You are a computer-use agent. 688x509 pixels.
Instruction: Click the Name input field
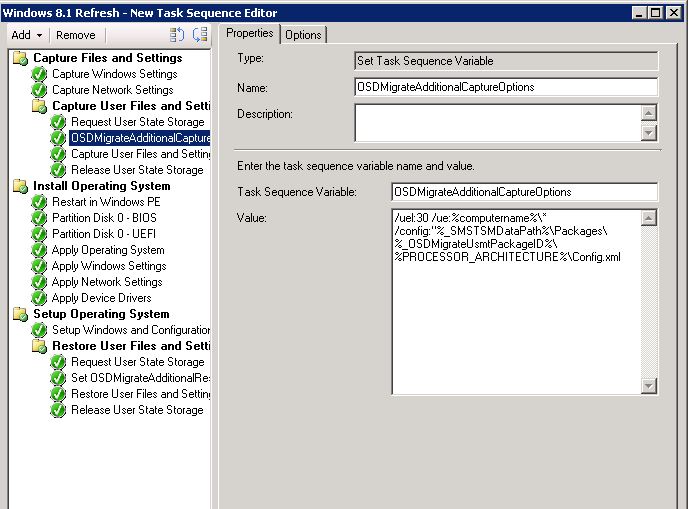pos(506,87)
